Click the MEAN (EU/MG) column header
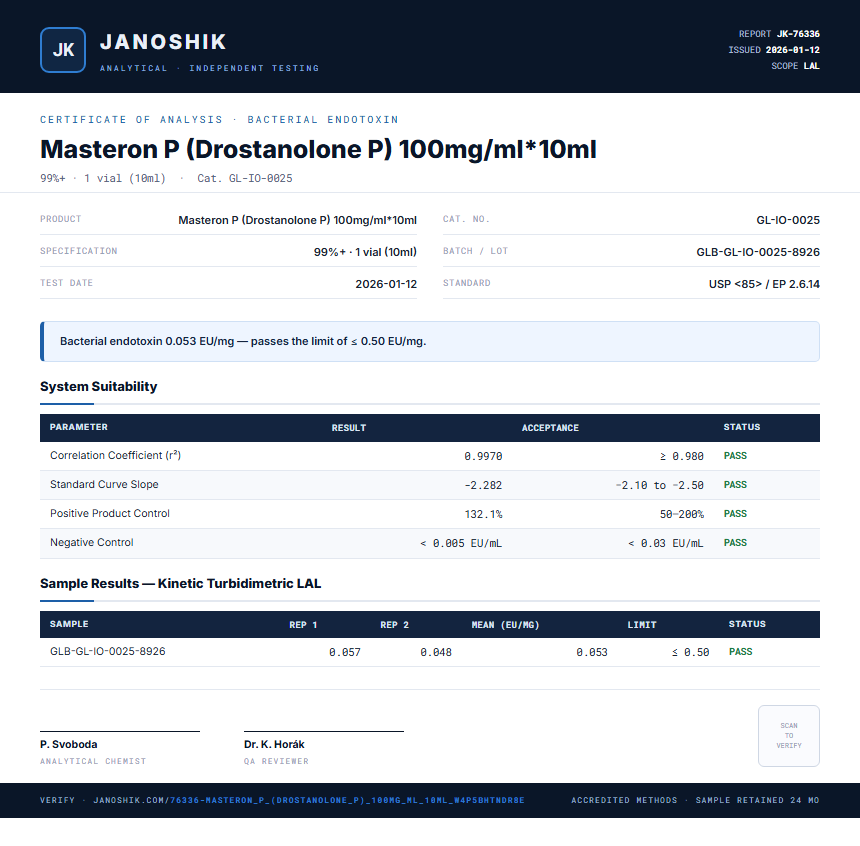 (x=505, y=625)
